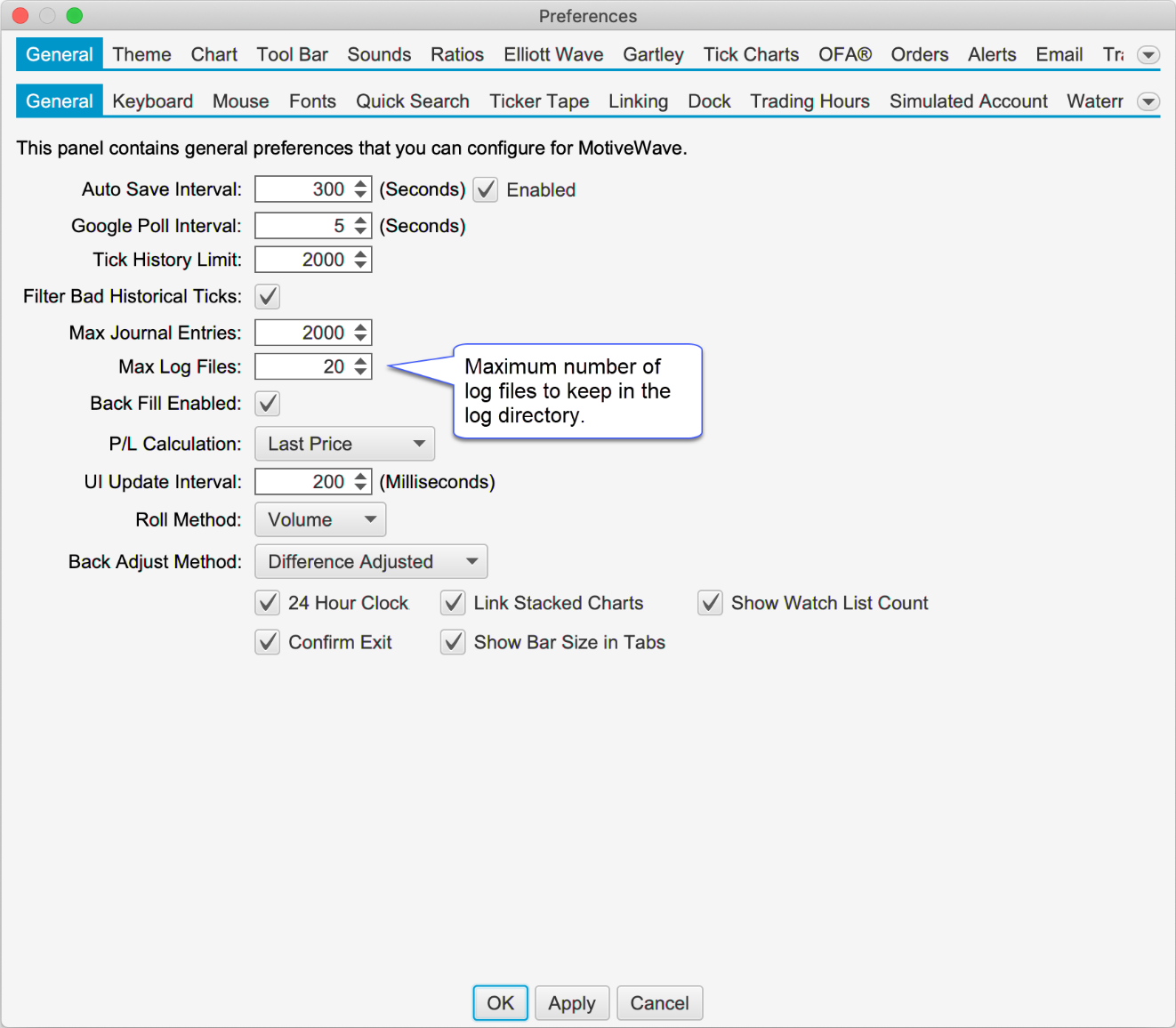Decrease Max Journal Entries with down arrow
Image resolution: width=1176 pixels, height=1028 pixels.
[360, 338]
